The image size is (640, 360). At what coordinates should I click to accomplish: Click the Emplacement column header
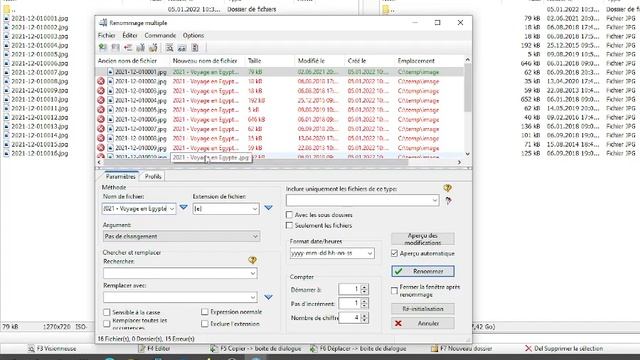point(429,61)
